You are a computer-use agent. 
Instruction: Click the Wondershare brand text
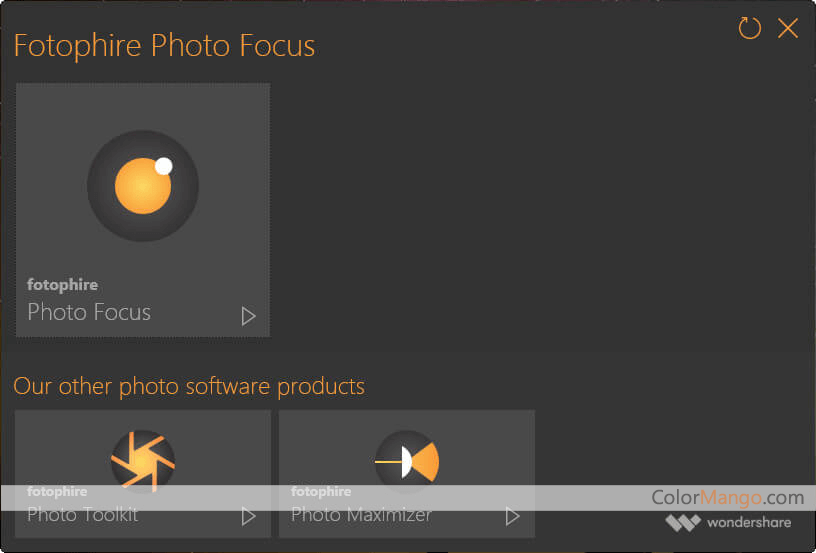point(748,523)
